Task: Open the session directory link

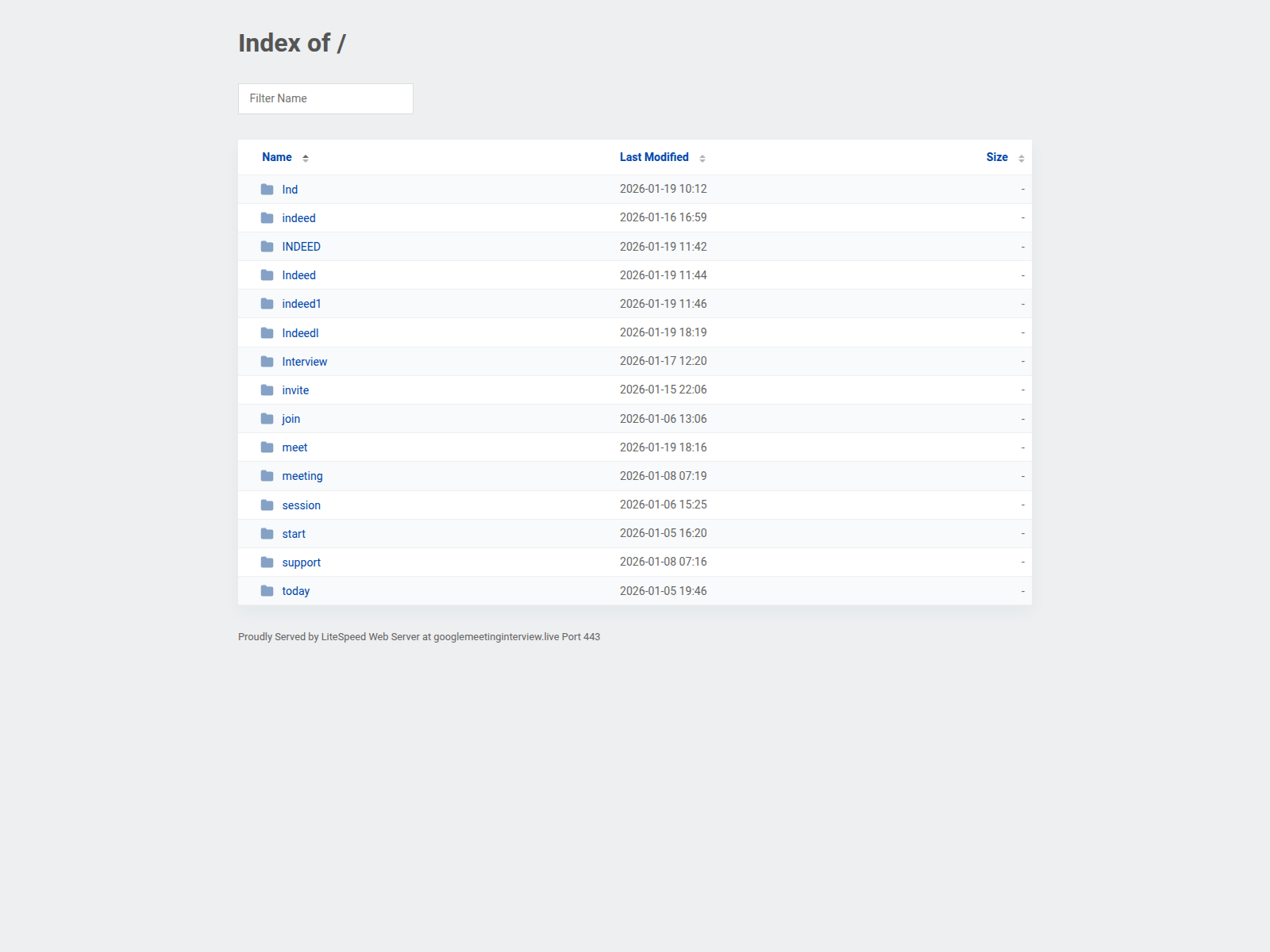Action: (302, 505)
